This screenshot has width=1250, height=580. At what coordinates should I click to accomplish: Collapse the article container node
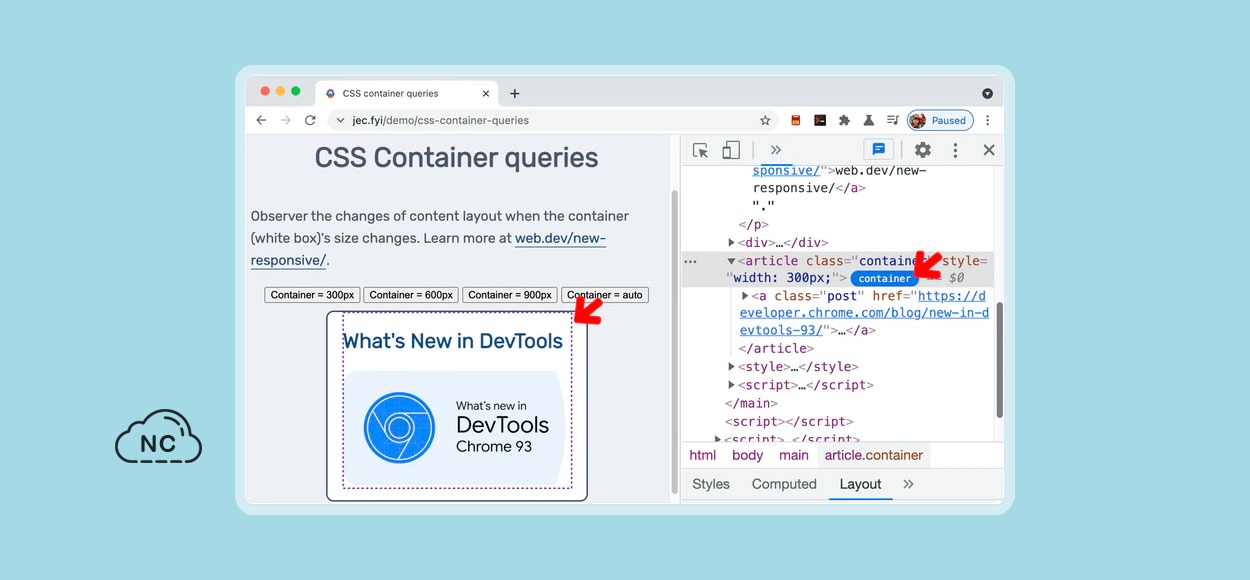point(732,261)
